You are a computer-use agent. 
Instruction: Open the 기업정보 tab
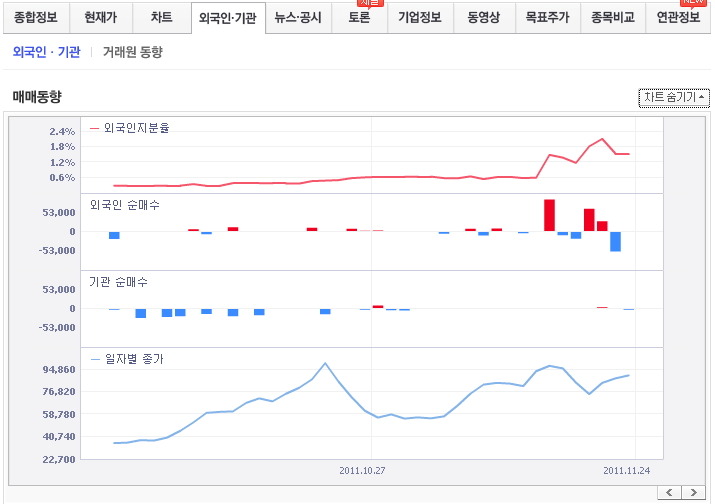pyautogui.click(x=420, y=18)
